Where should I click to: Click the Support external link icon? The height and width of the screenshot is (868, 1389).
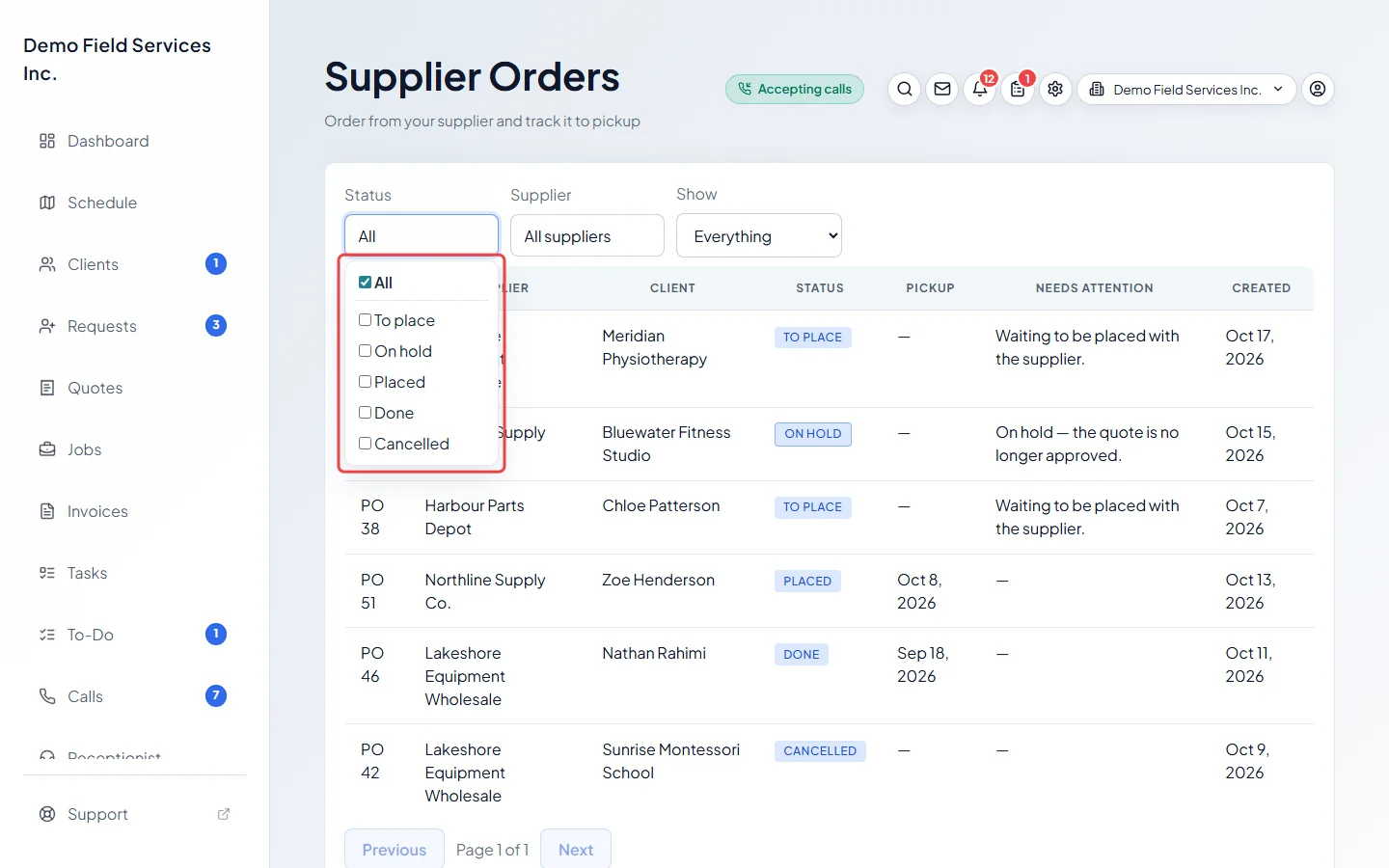(x=224, y=814)
